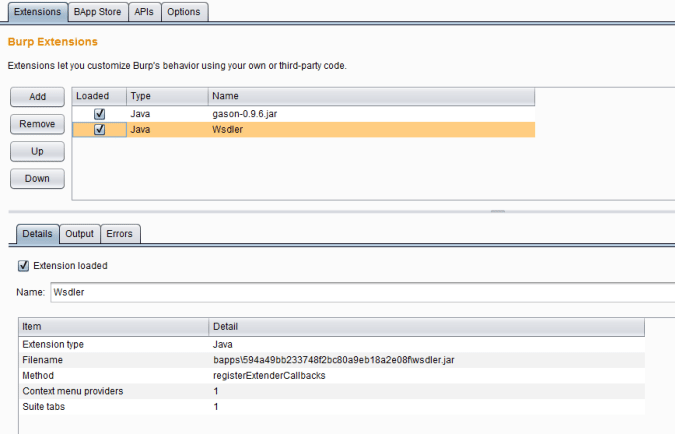
Task: Switch to the BApp Store tab
Action: click(98, 12)
